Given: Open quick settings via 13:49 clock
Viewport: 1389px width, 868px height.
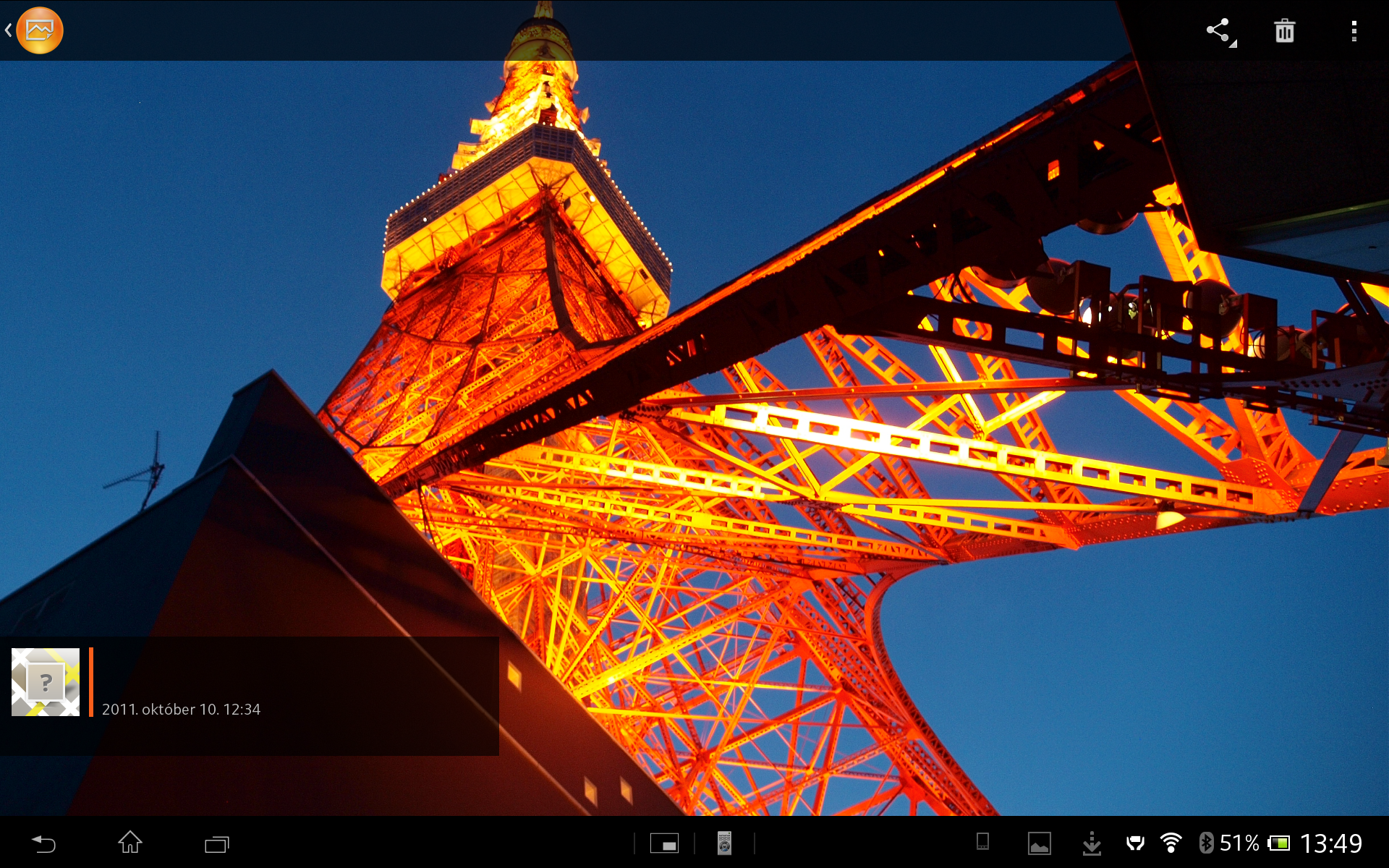Looking at the screenshot, I should coord(1330,843).
